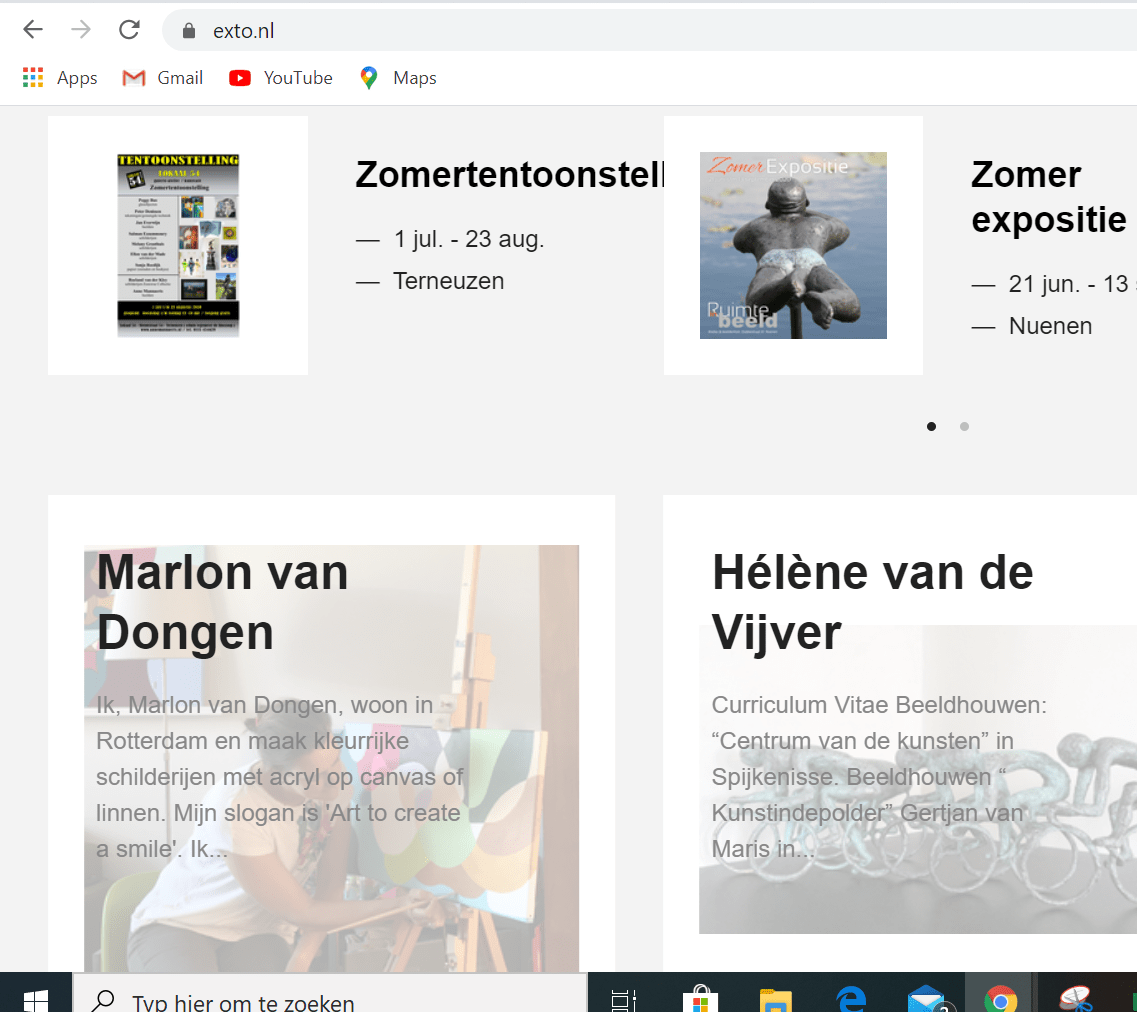
Task: Open the Zomertentoonstelling poster thumbnail
Action: click(x=178, y=245)
